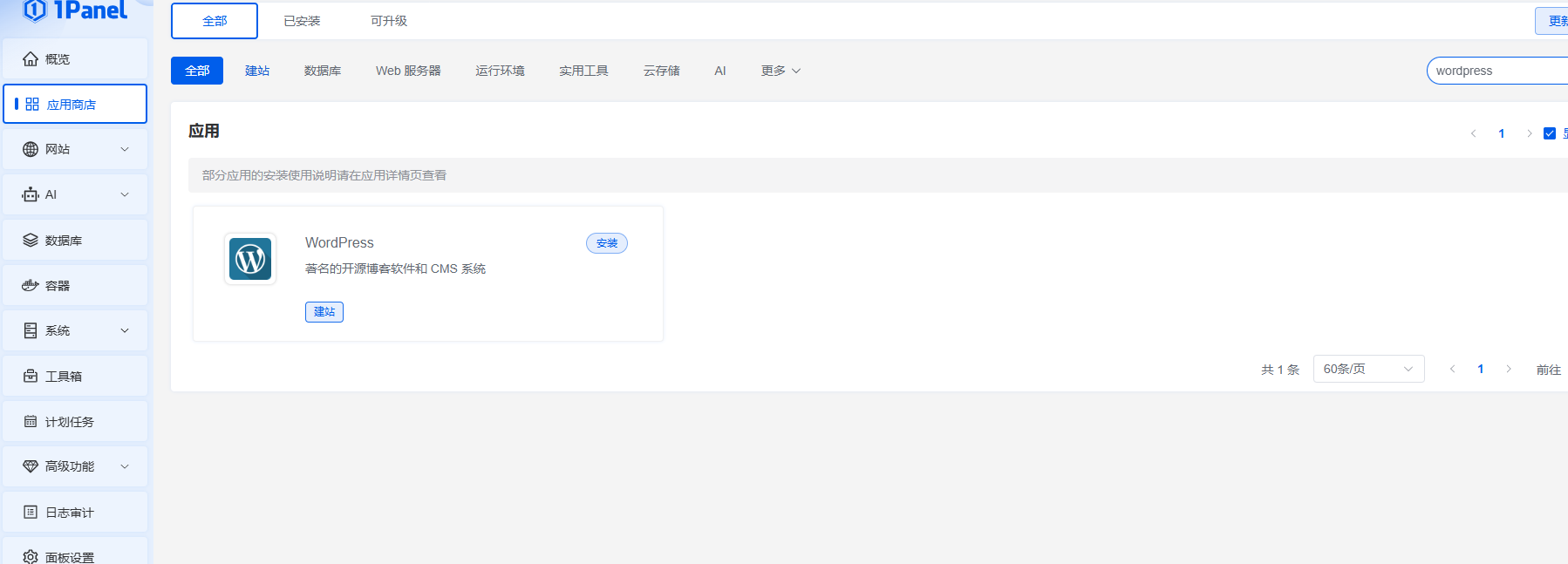Open the 更多 category dropdown
The height and width of the screenshot is (564, 1568).
(781, 71)
